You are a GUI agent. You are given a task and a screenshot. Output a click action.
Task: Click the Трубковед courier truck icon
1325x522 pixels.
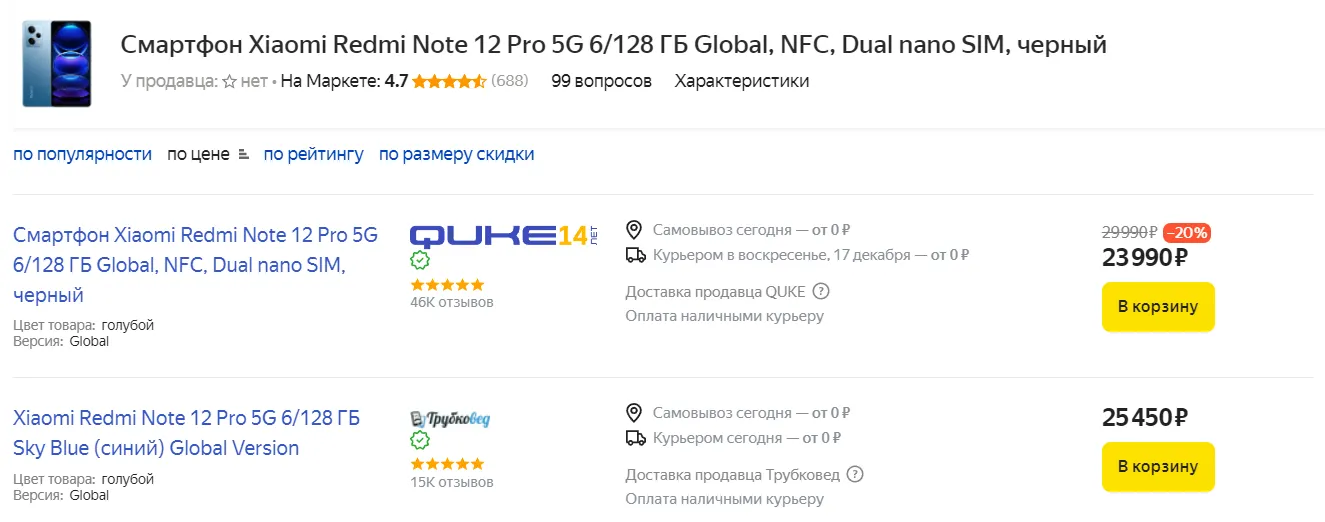pos(635,438)
